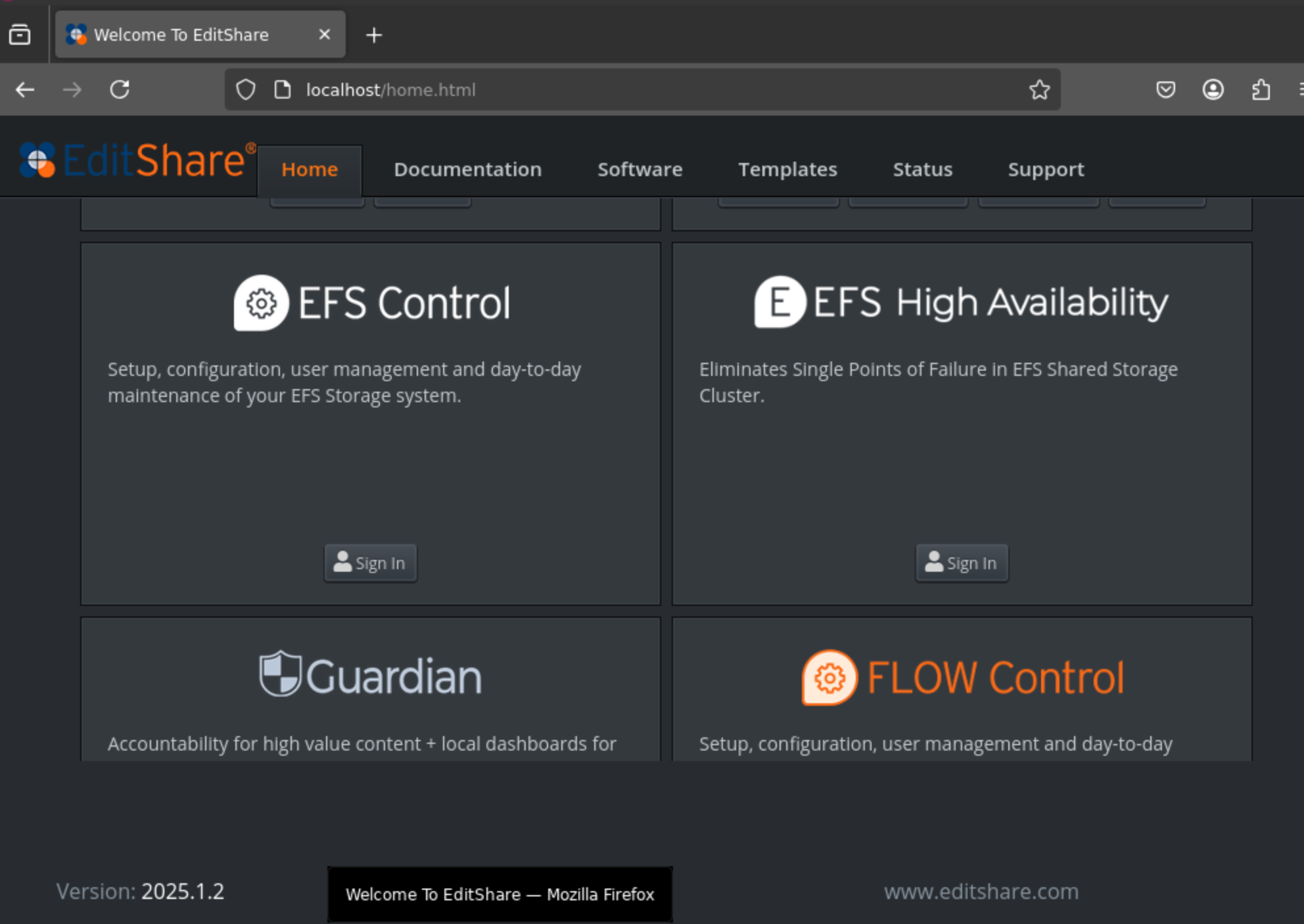Visit the www.editshare.com link
Viewport: 1304px width, 924px height.
tap(981, 892)
